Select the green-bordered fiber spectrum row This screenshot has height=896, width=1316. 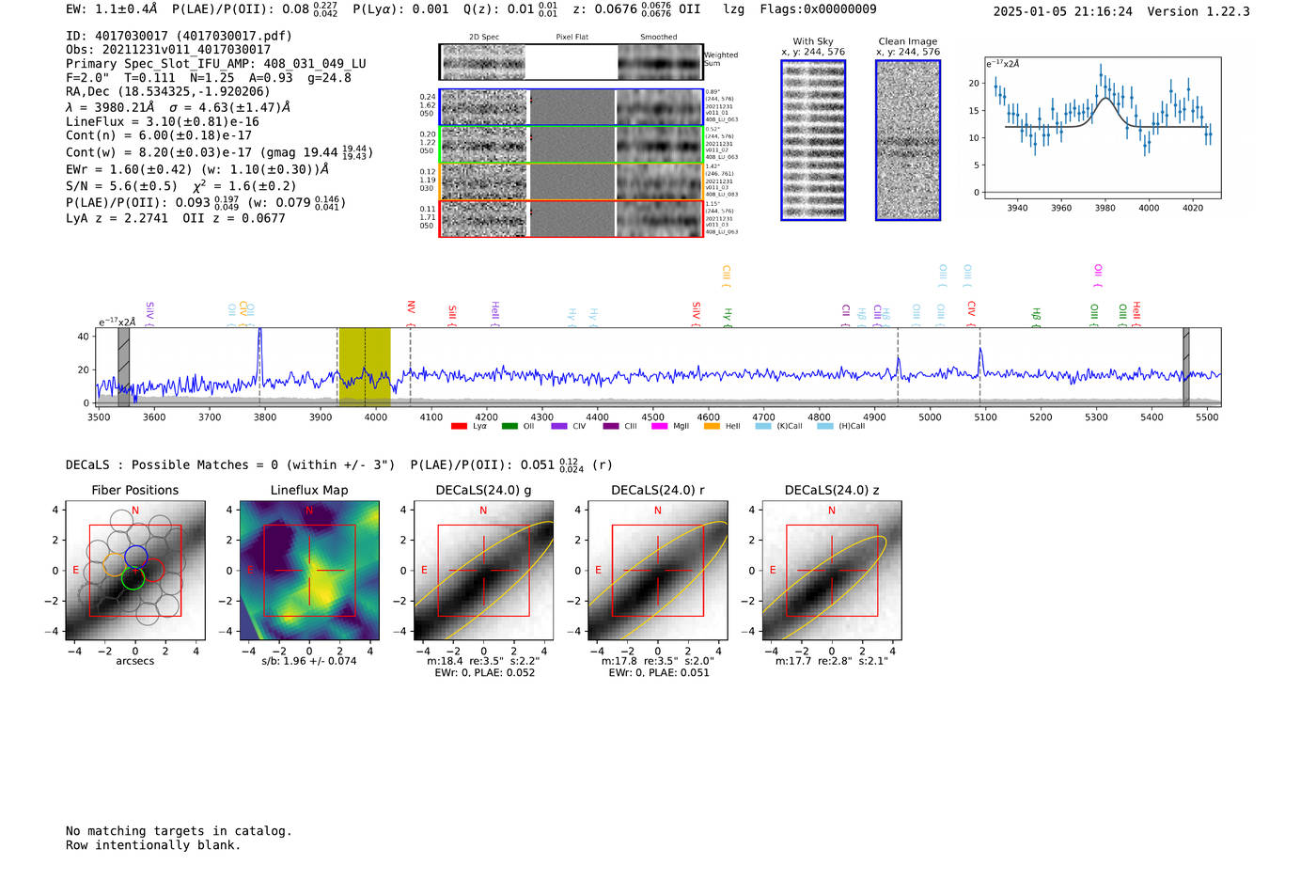(571, 145)
